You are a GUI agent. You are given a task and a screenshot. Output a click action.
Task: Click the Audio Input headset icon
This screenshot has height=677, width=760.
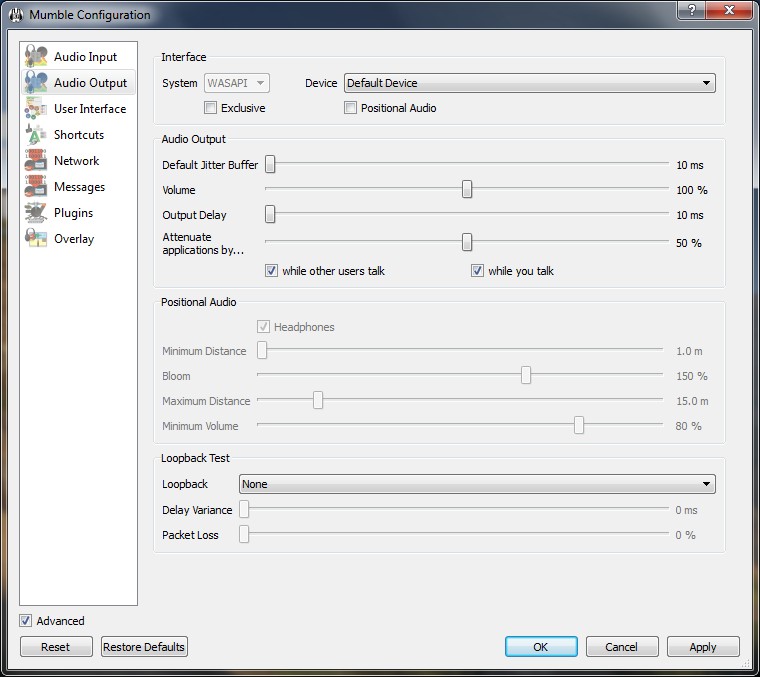point(36,57)
